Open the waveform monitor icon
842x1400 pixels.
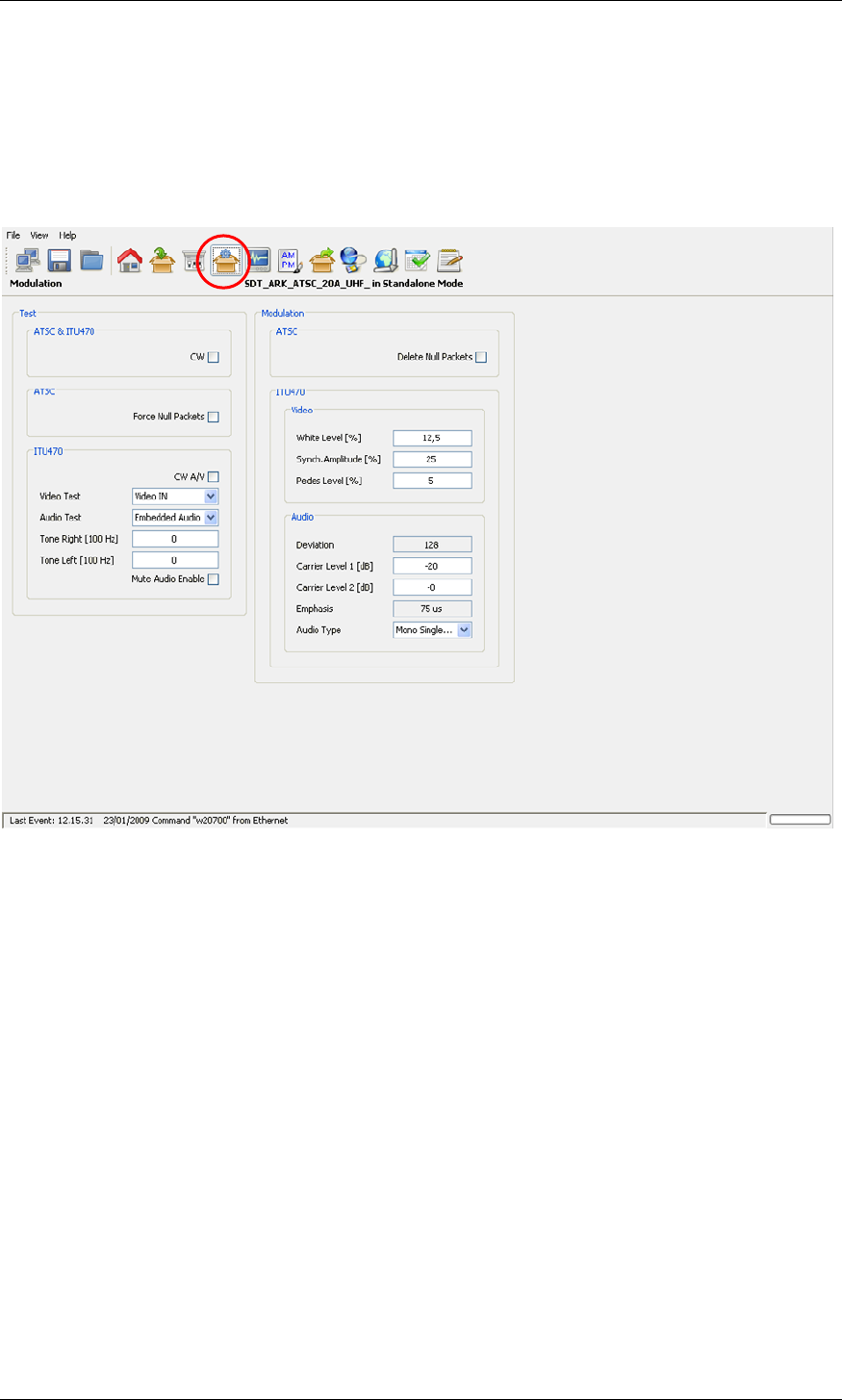pos(258,260)
